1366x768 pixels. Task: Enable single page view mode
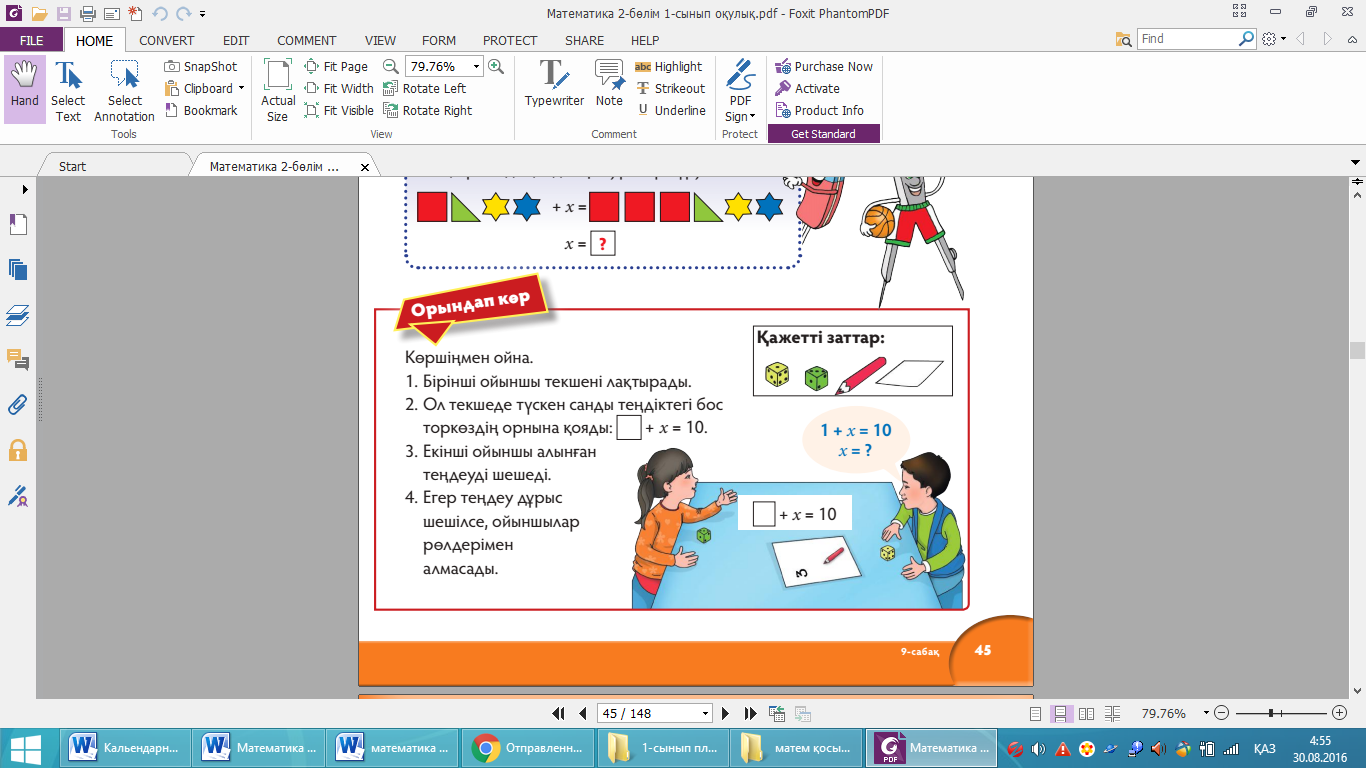1036,714
